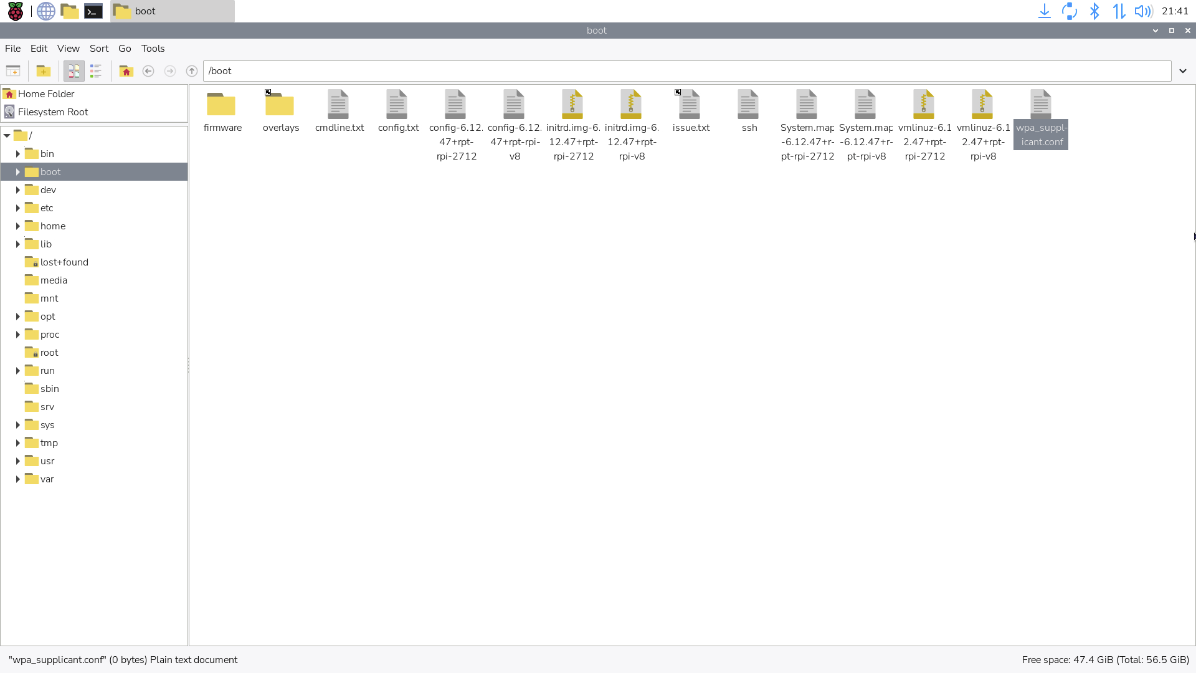Switch to detailed list view mode

click(x=96, y=71)
